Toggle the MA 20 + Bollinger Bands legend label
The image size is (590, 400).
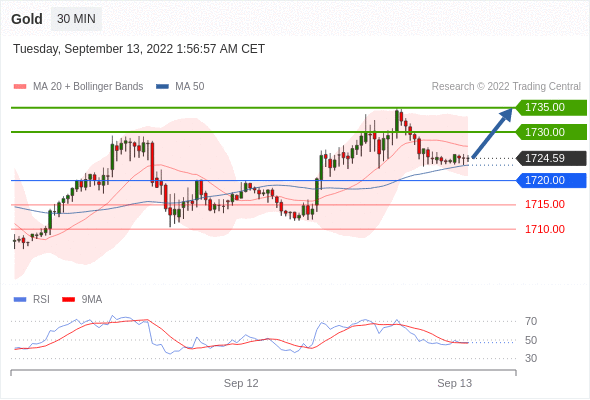(88, 87)
